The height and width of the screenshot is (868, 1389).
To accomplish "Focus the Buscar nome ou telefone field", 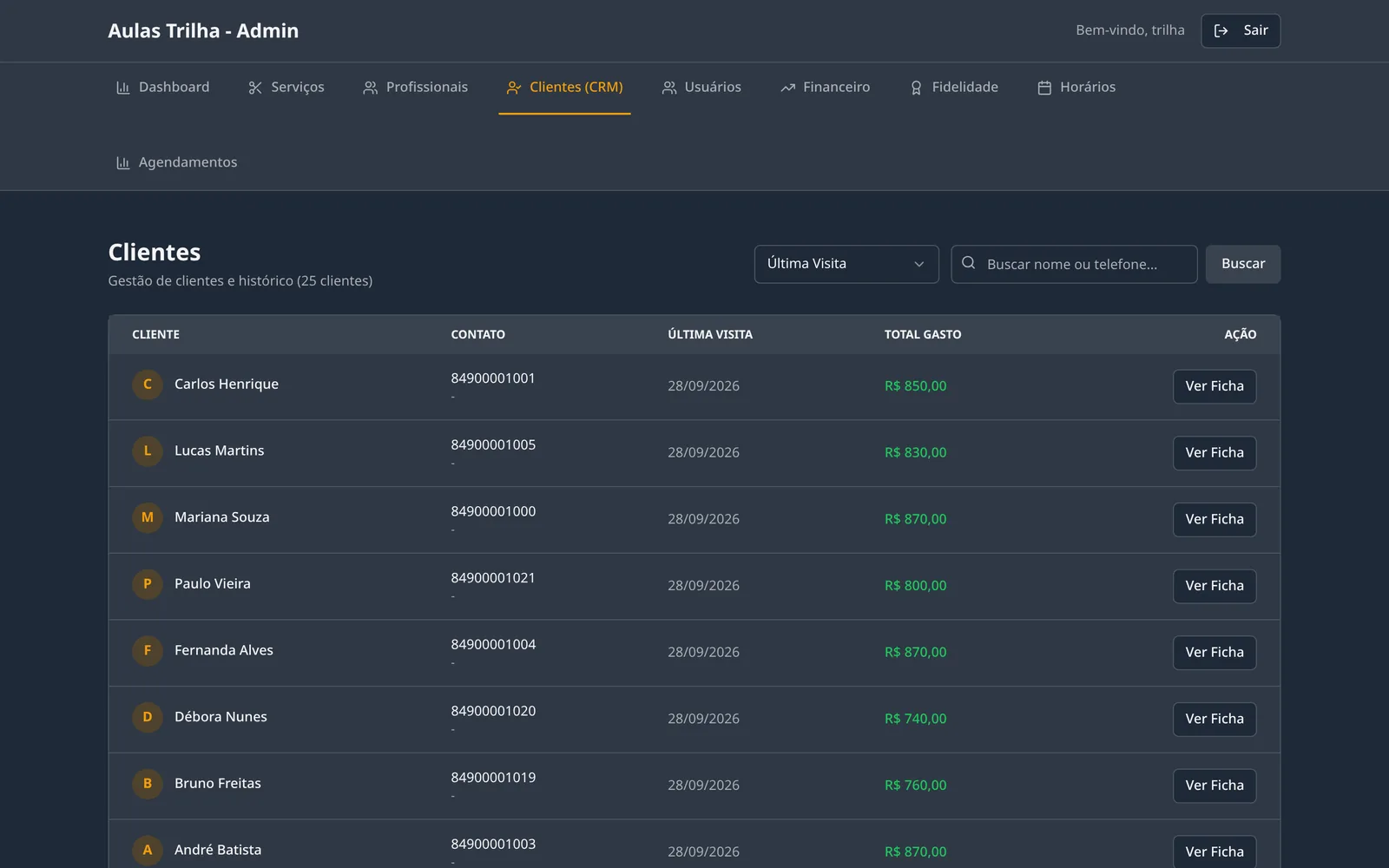I will tap(1074, 264).
